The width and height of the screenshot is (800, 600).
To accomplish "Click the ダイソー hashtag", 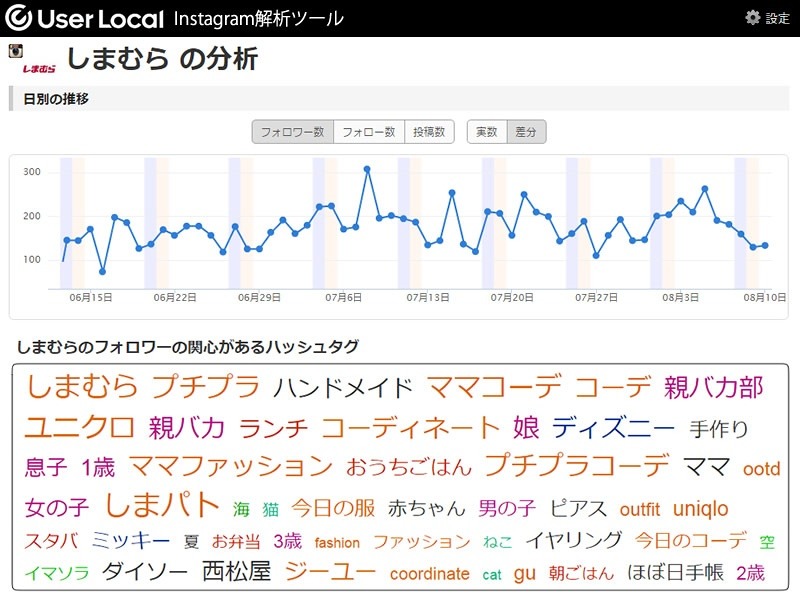I will point(145,572).
